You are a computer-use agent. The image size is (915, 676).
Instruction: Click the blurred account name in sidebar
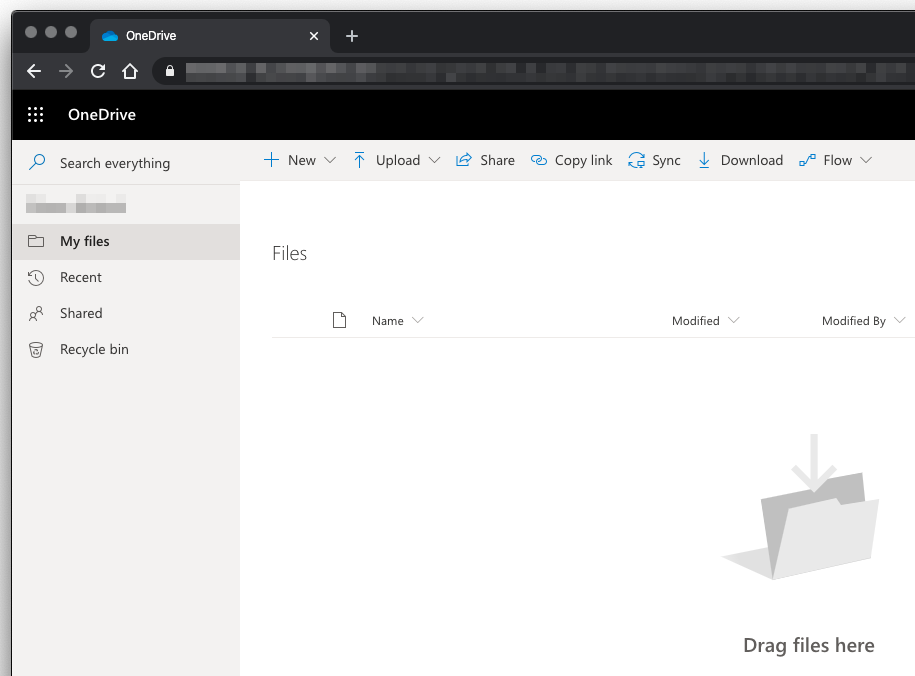click(76, 203)
